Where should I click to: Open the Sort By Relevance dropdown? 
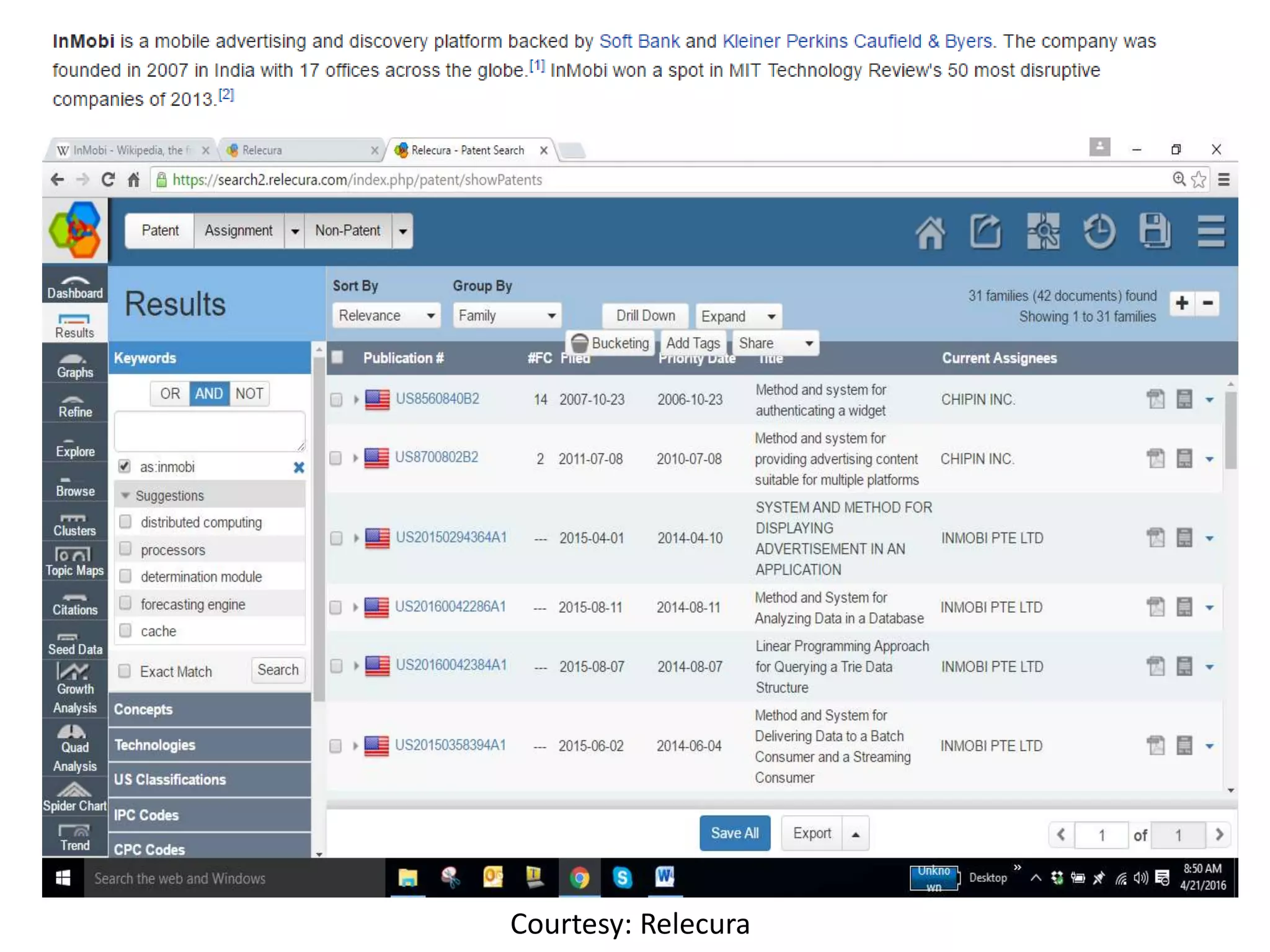click(x=386, y=315)
